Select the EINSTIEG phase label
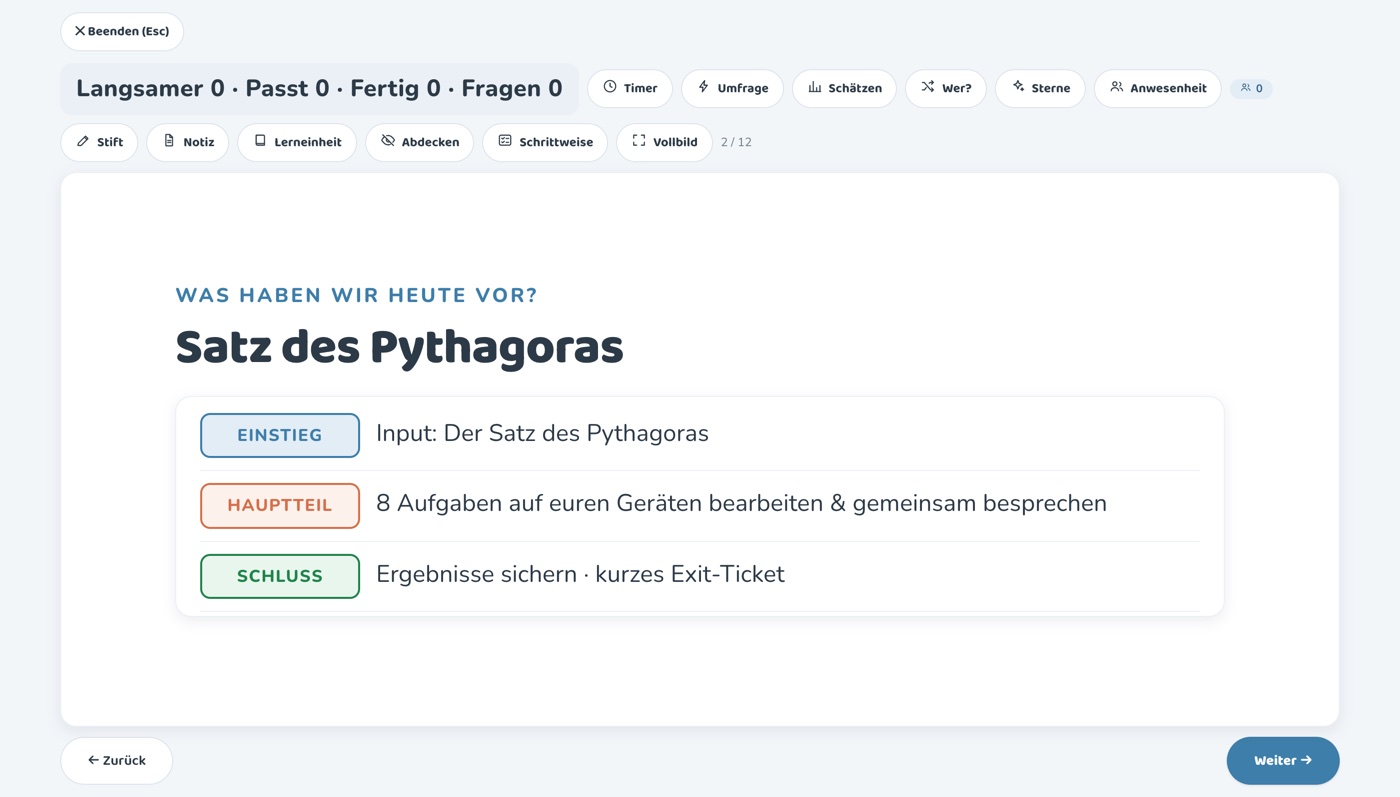Image resolution: width=1400 pixels, height=797 pixels. [280, 435]
